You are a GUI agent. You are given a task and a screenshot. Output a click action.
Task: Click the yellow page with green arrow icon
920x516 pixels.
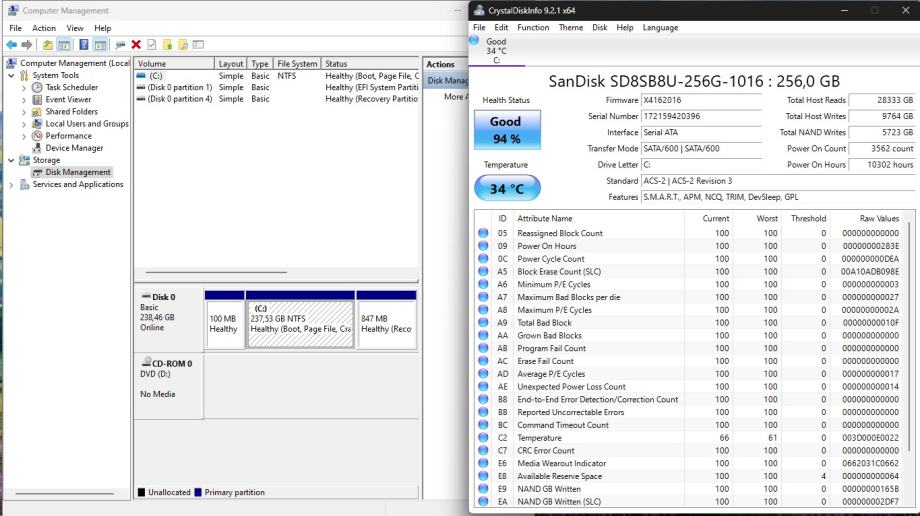(x=167, y=45)
